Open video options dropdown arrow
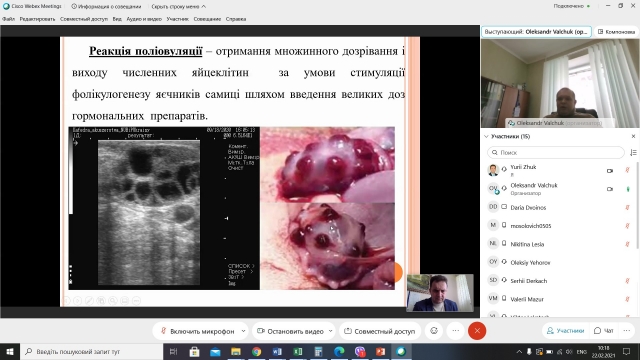The width and height of the screenshot is (640, 360). click(x=330, y=331)
